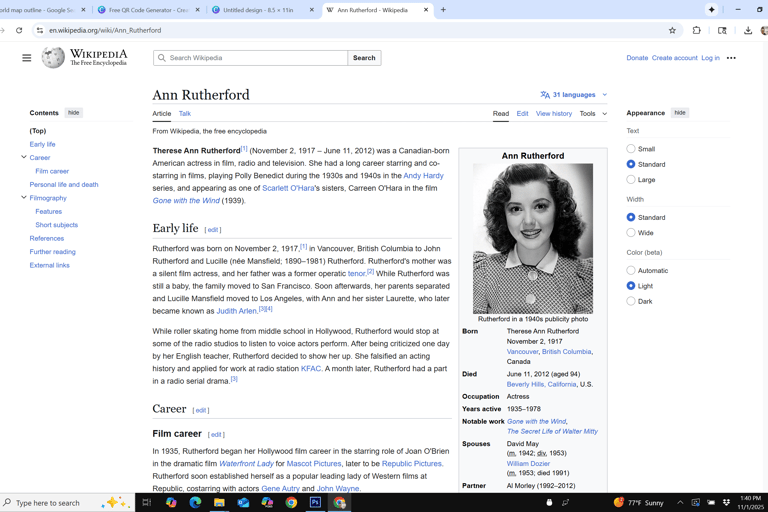This screenshot has height=512, width=768.
Task: Hide the Appearance panel
Action: pos(680,113)
